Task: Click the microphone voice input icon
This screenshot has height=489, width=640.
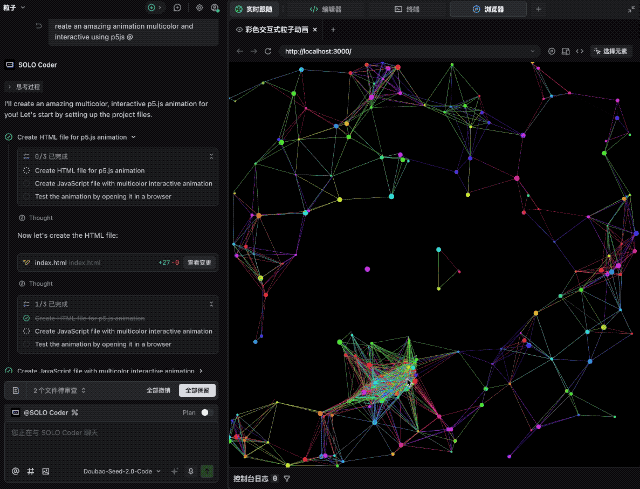Action: point(190,471)
